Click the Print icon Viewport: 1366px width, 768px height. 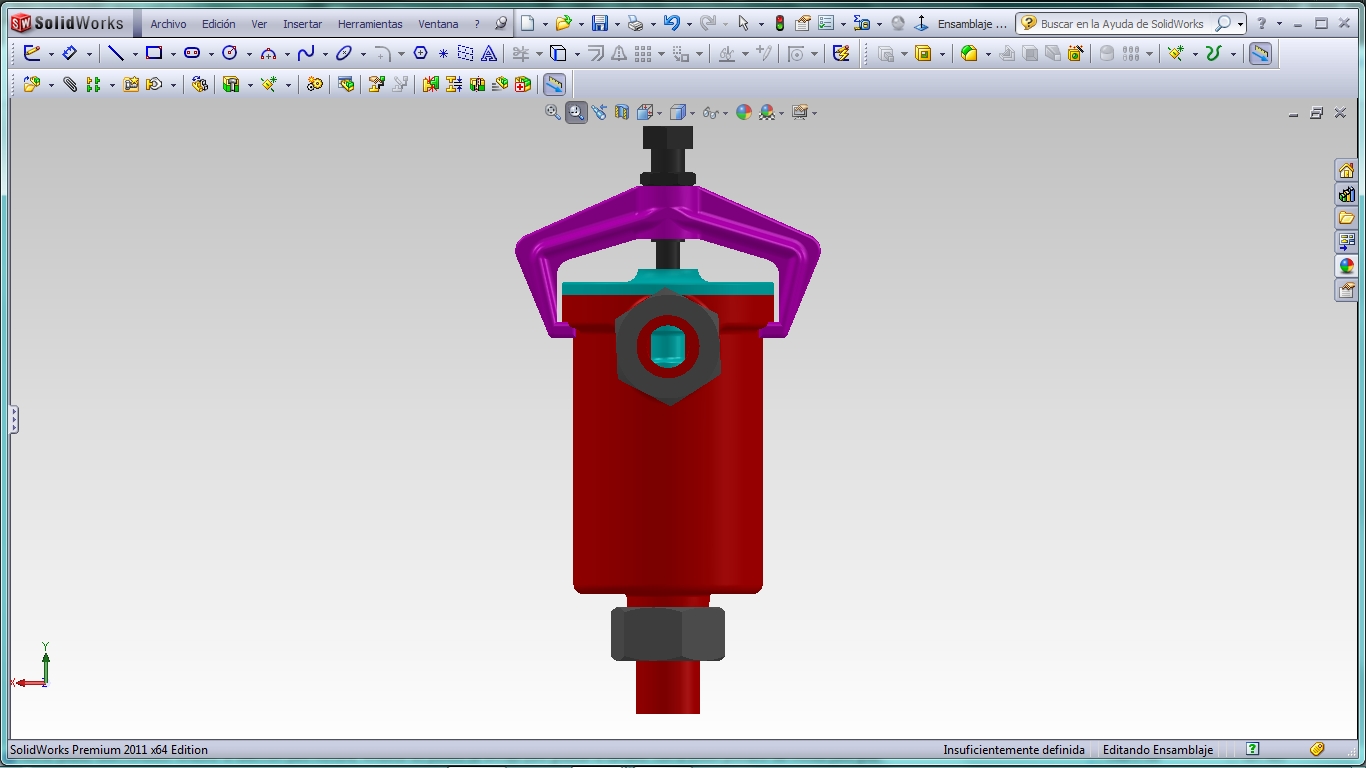coord(635,23)
